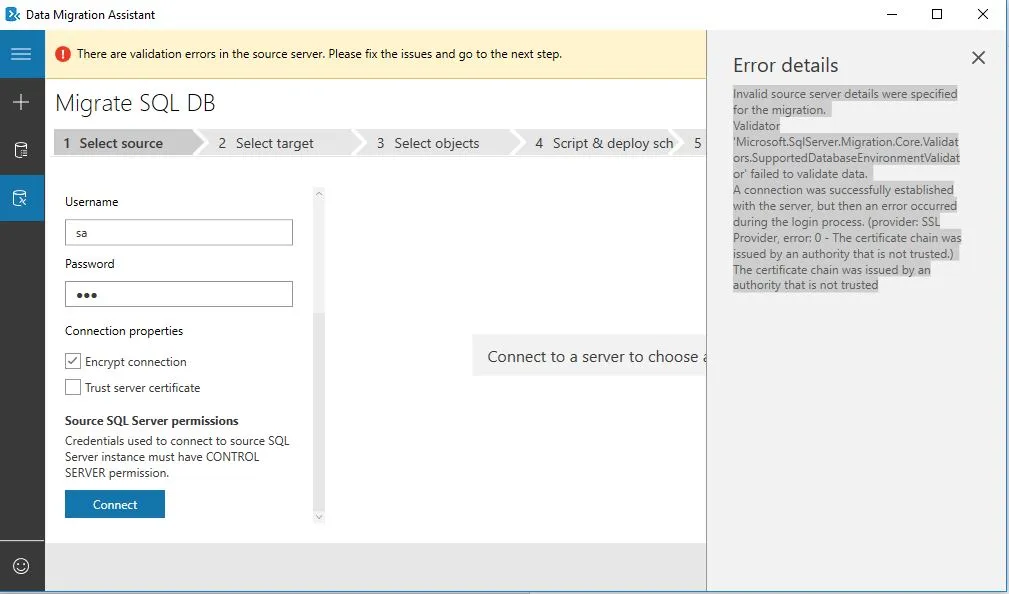Go to step 2 Select target
This screenshot has width=1009, height=594.
(x=275, y=143)
